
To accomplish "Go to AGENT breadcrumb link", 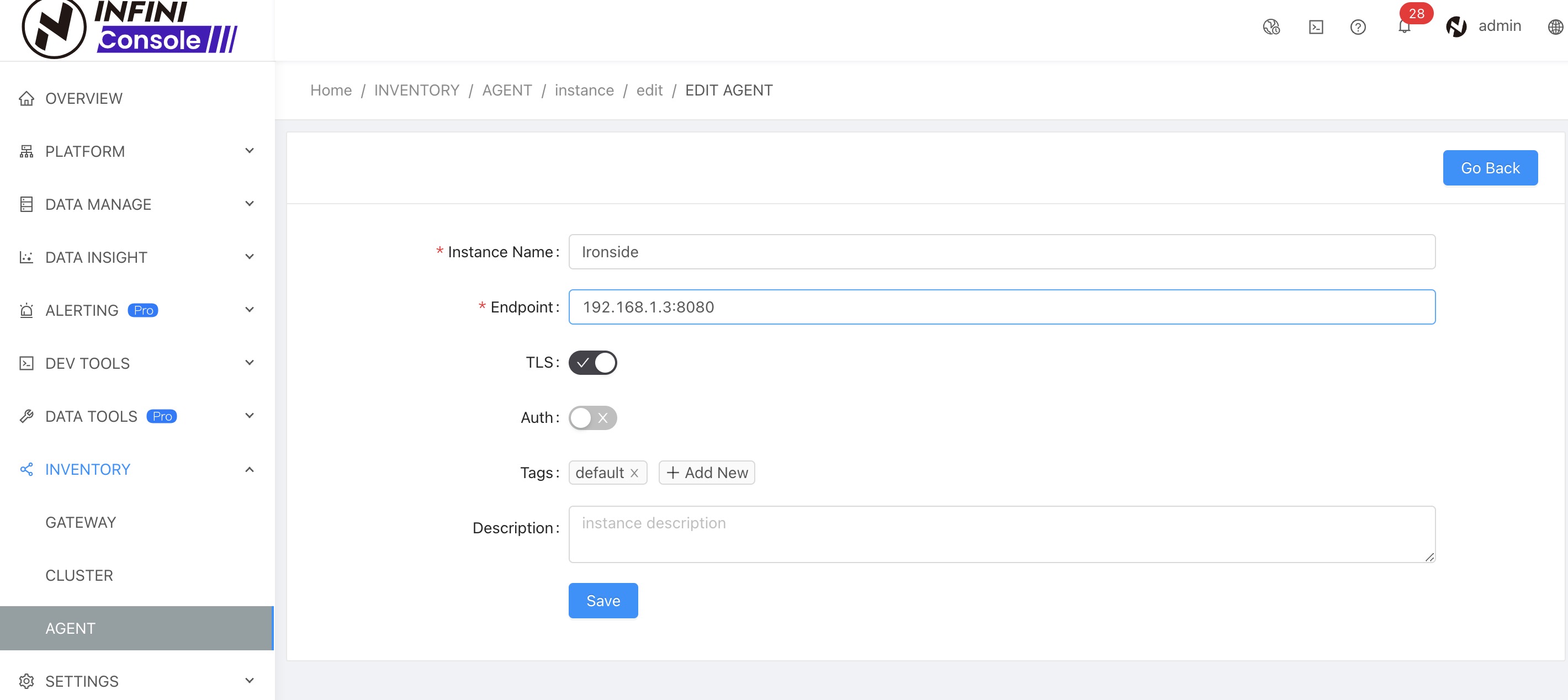I will (x=506, y=90).
